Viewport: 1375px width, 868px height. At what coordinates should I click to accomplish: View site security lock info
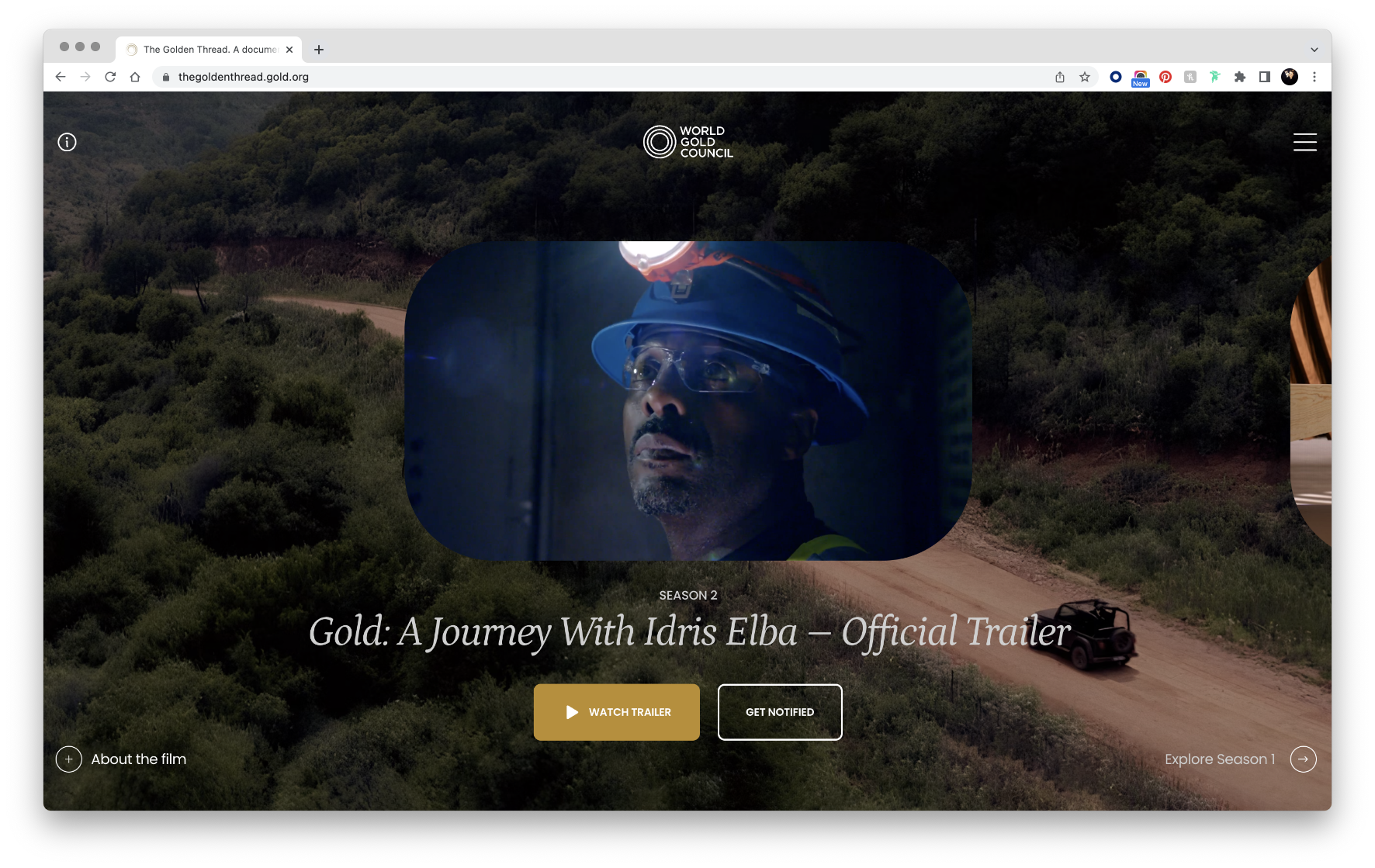click(x=165, y=77)
